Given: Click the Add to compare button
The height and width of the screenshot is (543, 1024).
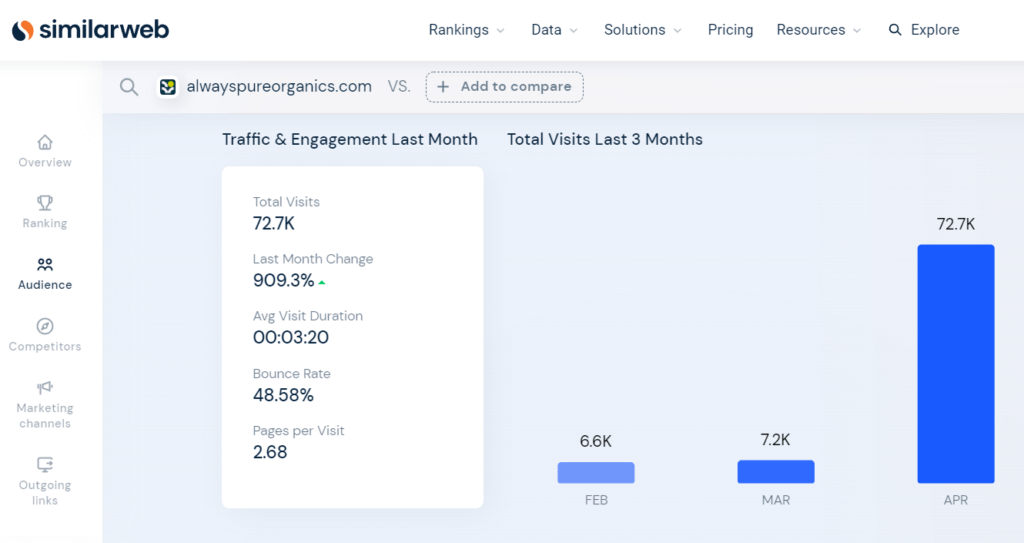Looking at the screenshot, I should 504,87.
